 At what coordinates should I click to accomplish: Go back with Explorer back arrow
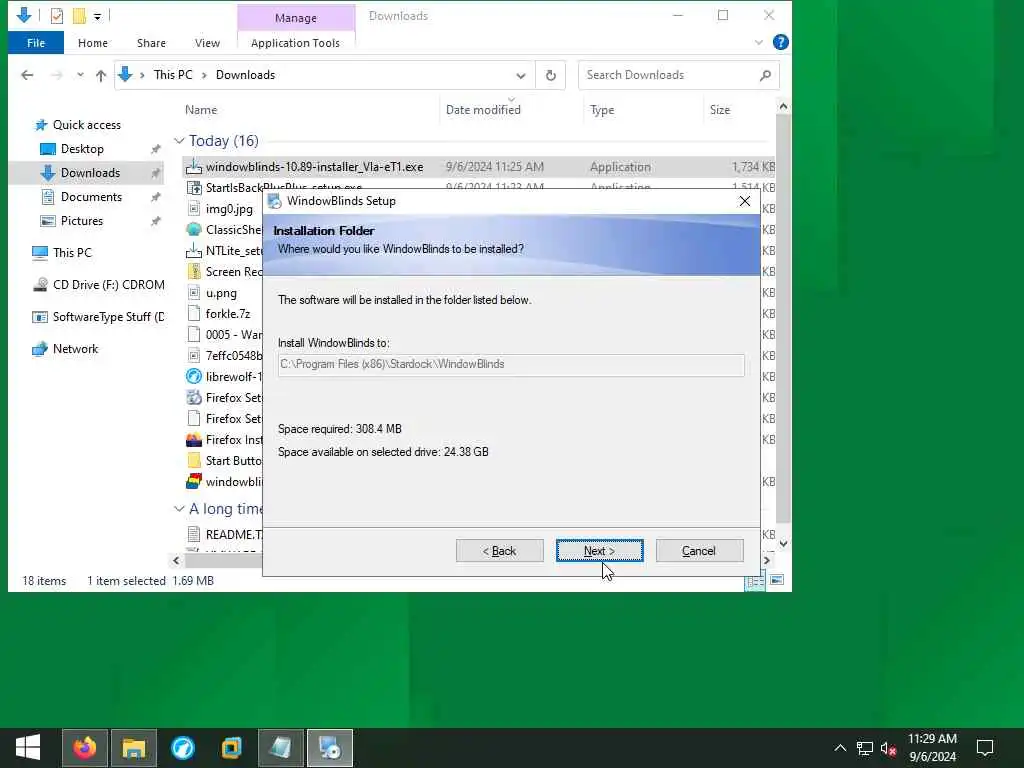[x=27, y=75]
